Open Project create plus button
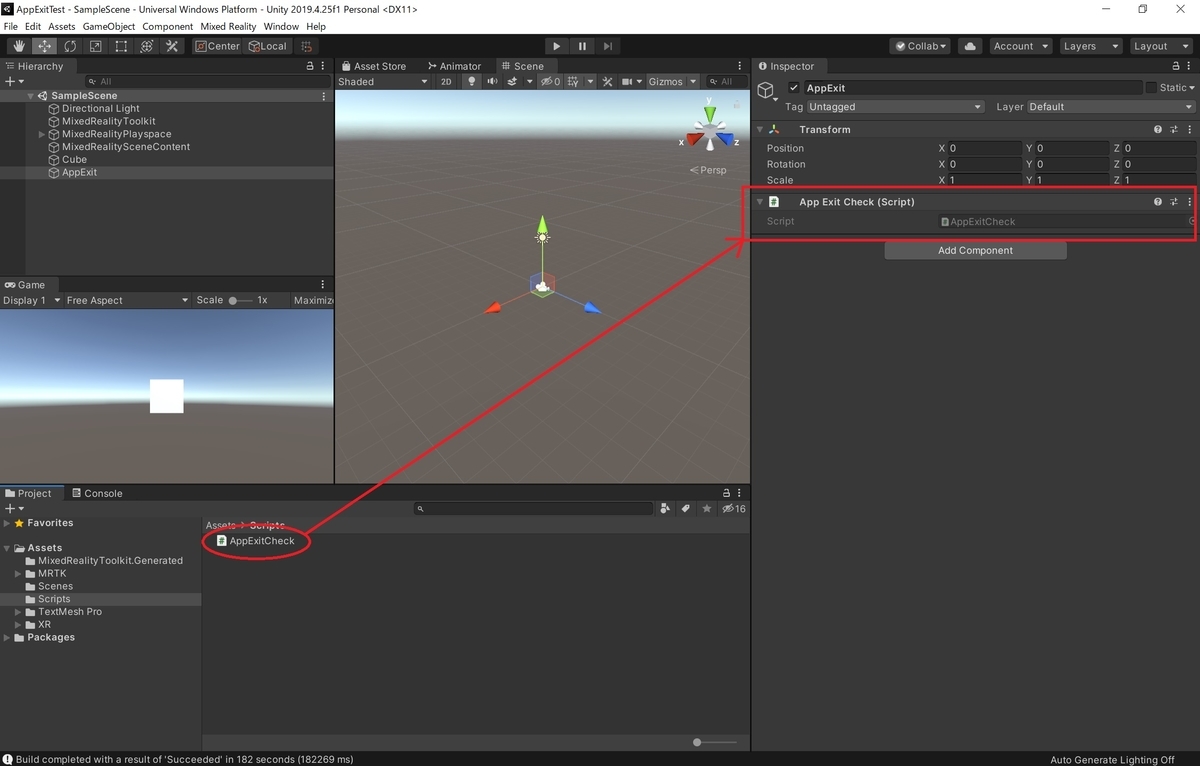The image size is (1200, 766). [14, 509]
